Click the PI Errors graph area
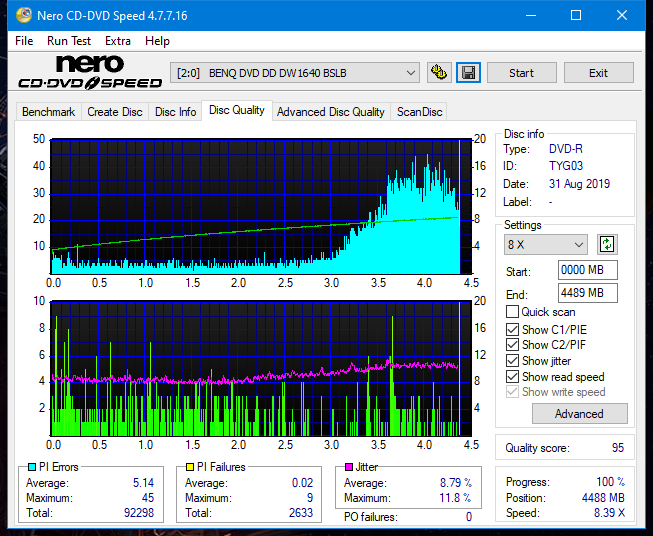Image resolution: width=653 pixels, height=536 pixels. (x=261, y=207)
